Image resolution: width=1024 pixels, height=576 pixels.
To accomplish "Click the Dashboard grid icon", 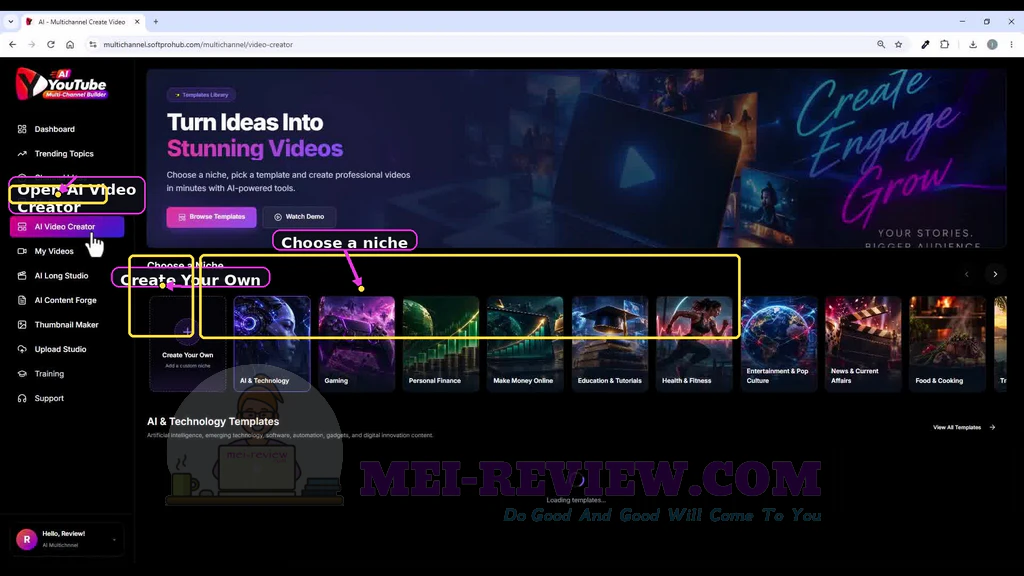I will coord(22,129).
